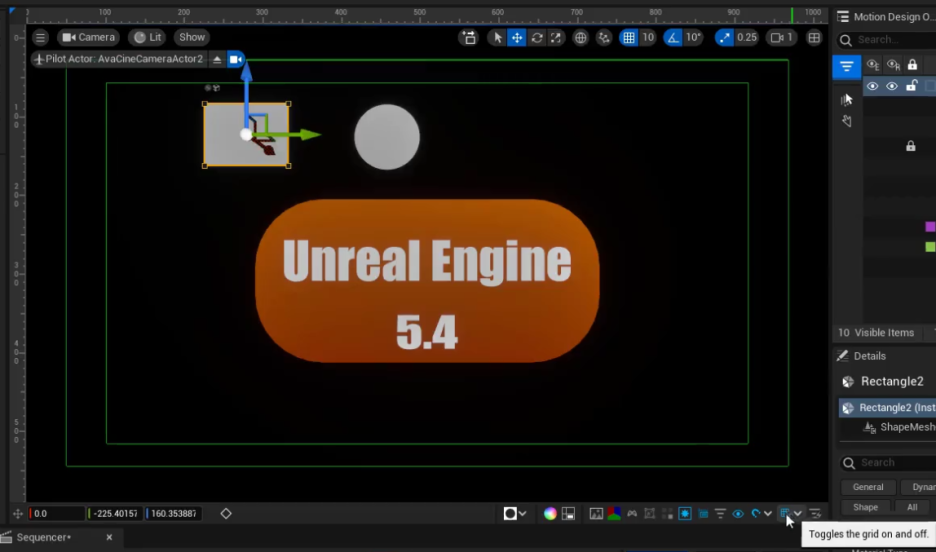936x552 pixels.
Task: Toggle grid snapping in viewport toolbar
Action: (x=629, y=38)
